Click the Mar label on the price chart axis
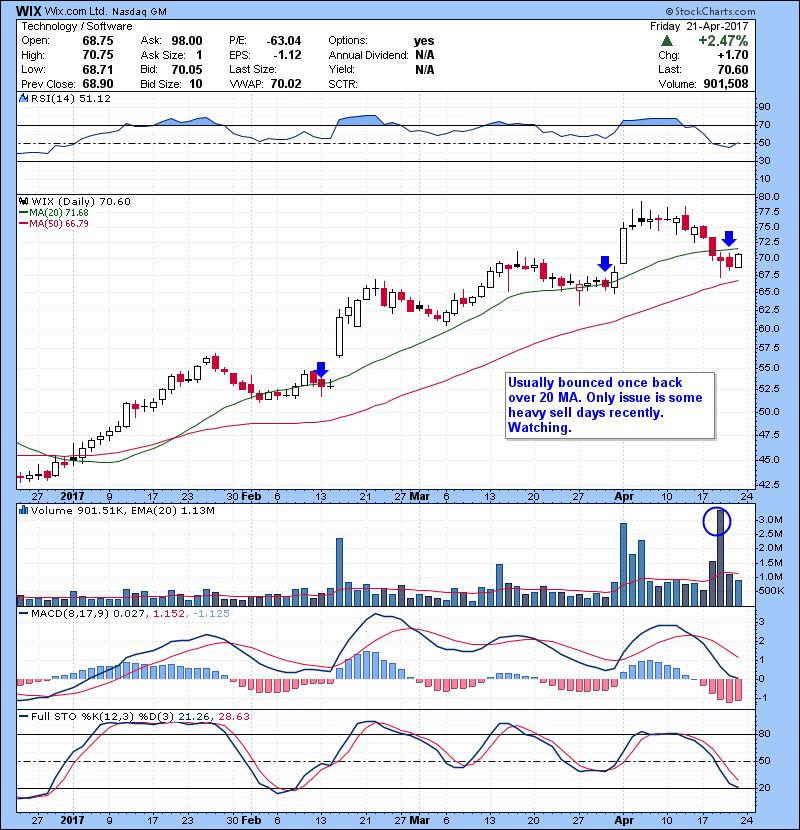Screen dimensions: 800x830 coord(420,497)
